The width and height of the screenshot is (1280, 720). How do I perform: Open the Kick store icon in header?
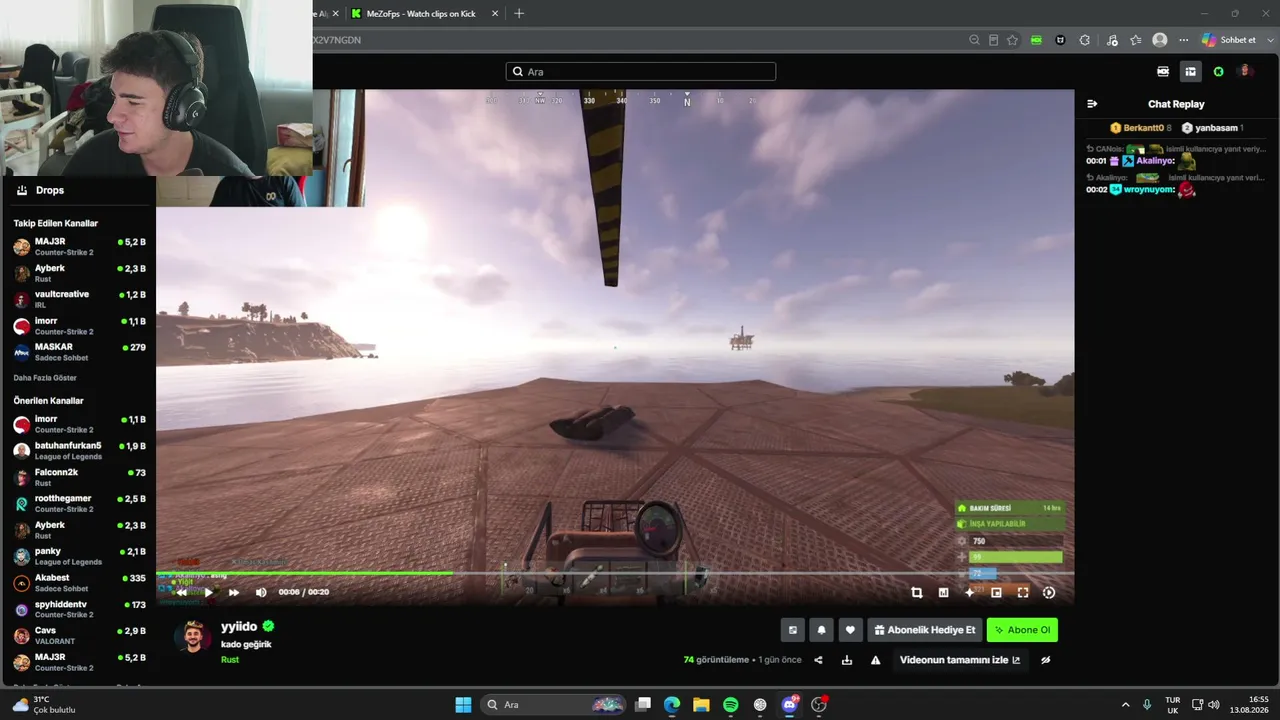[x=1163, y=72]
